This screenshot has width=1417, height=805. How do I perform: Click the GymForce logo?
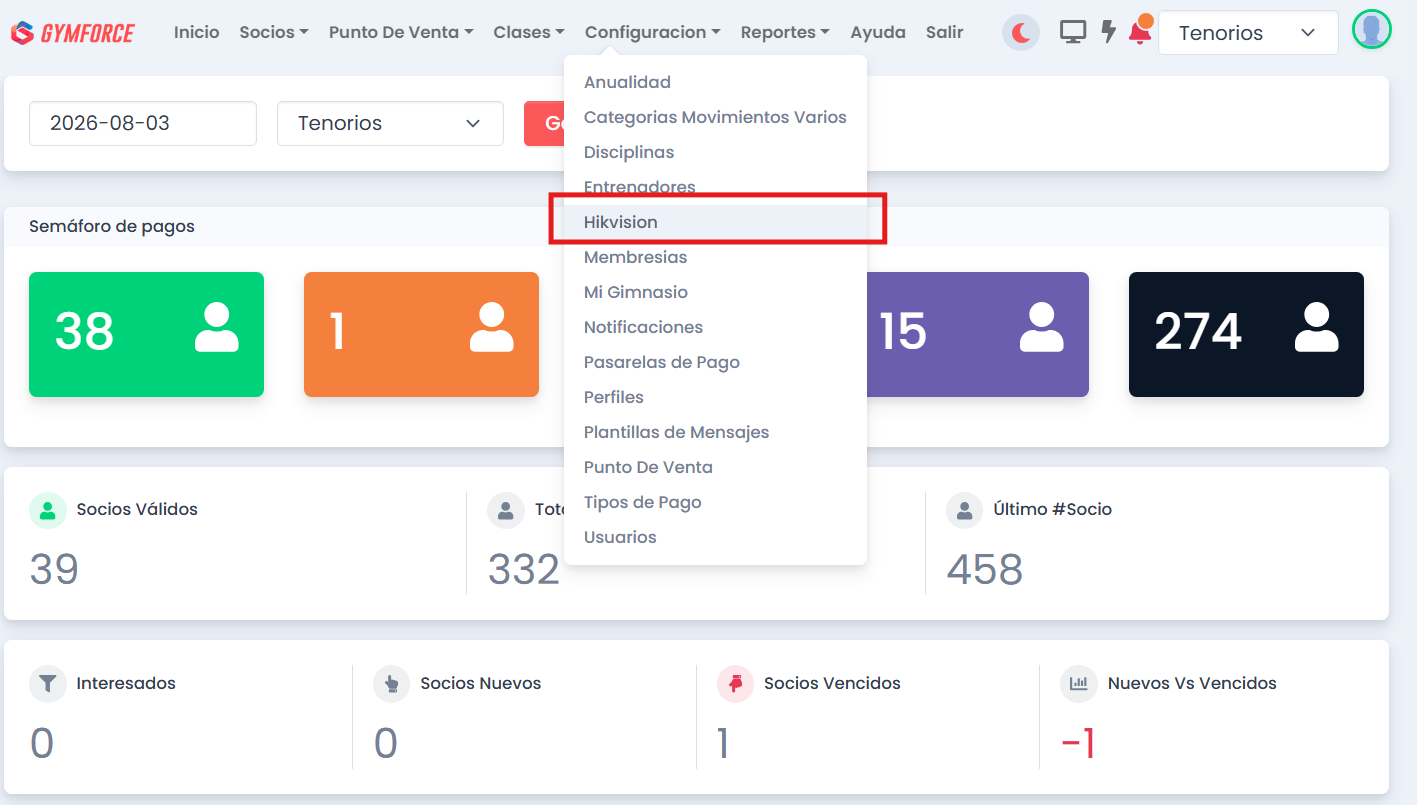click(73, 33)
